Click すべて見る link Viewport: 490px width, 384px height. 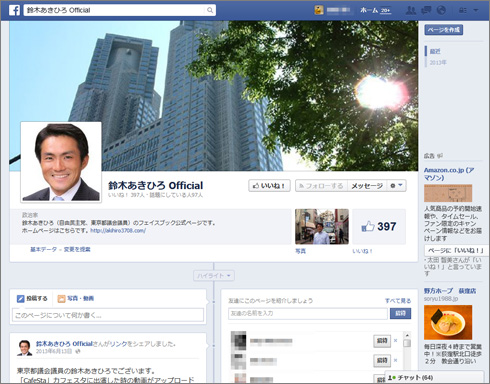(x=398, y=301)
